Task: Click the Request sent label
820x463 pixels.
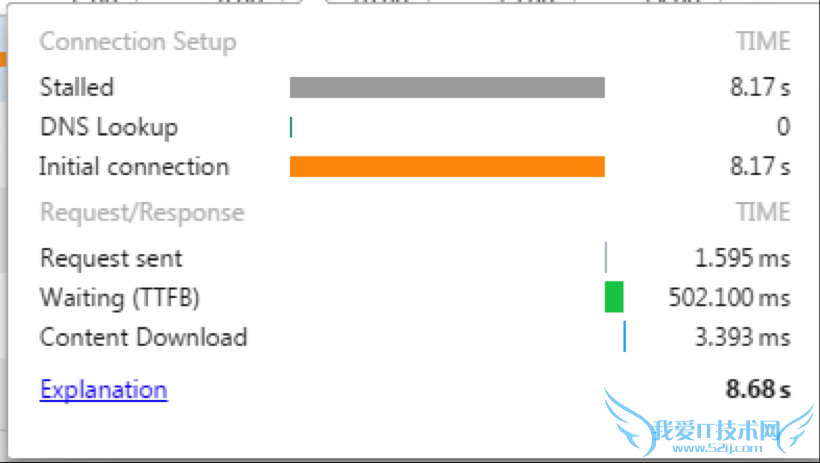Action: click(x=111, y=258)
